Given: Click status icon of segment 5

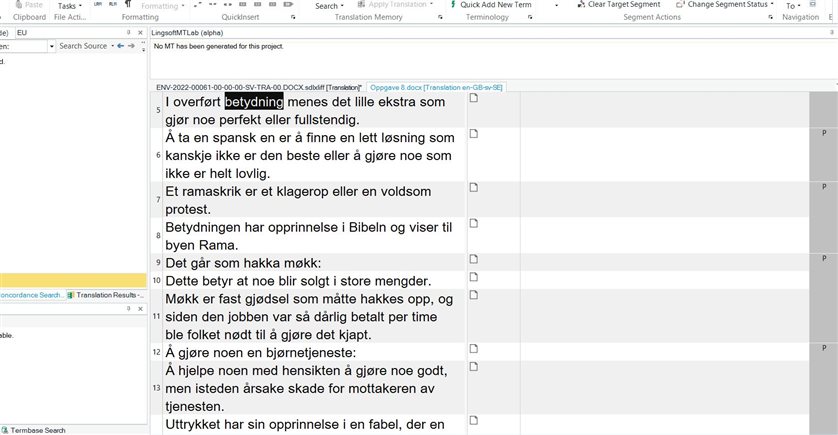Looking at the screenshot, I should pyautogui.click(x=474, y=98).
